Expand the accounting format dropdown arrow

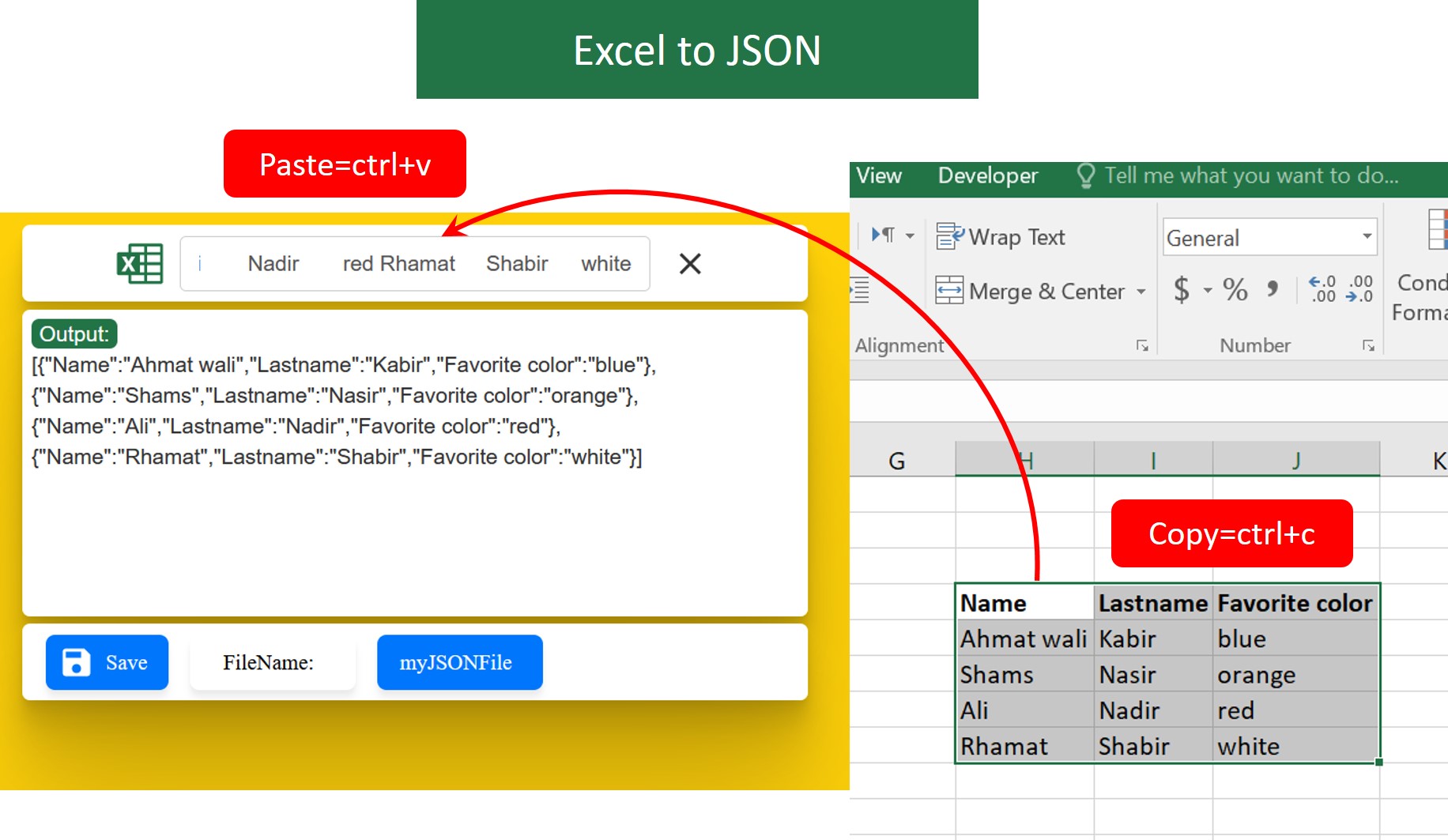pyautogui.click(x=1208, y=291)
